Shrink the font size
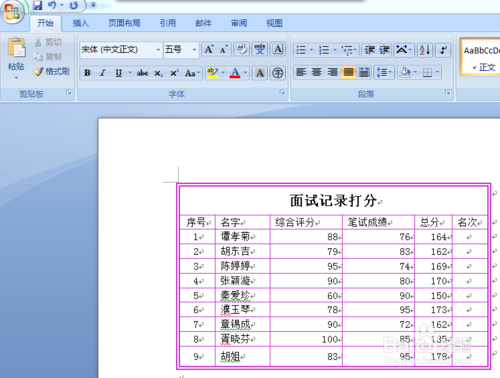Viewport: 500px width, 378px height. click(x=223, y=50)
